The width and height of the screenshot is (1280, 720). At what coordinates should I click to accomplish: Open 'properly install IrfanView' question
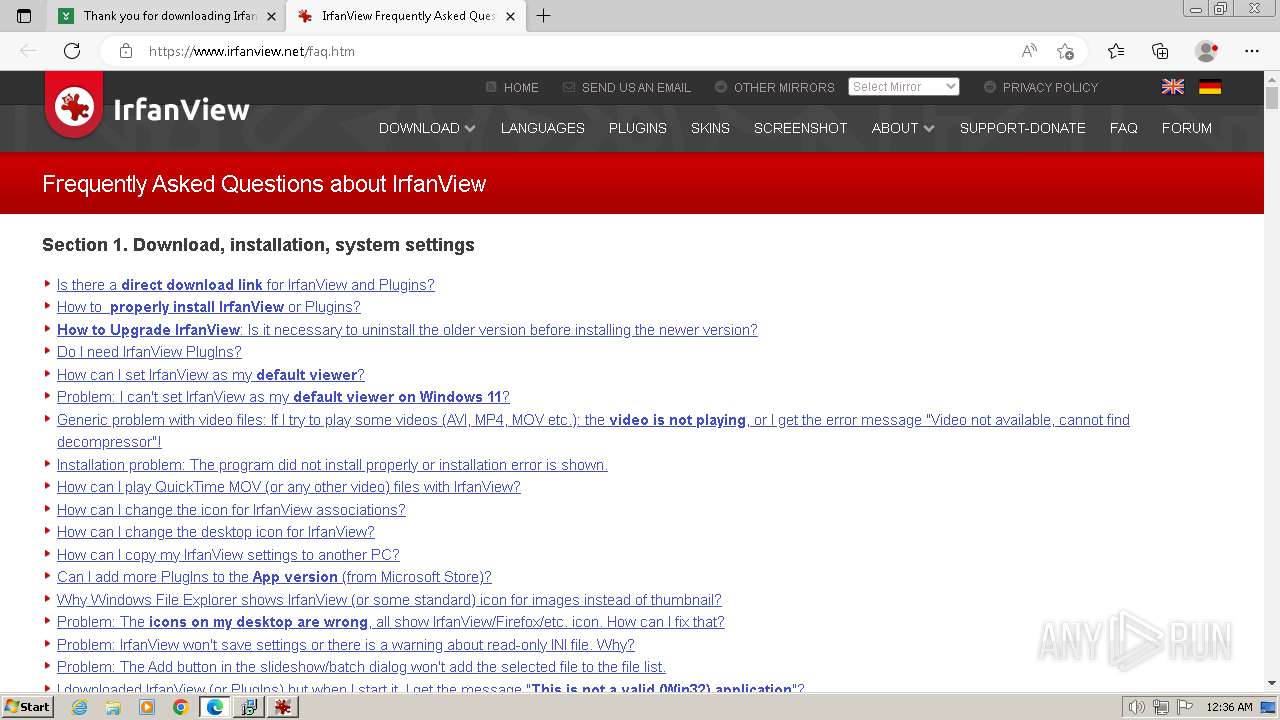208,307
